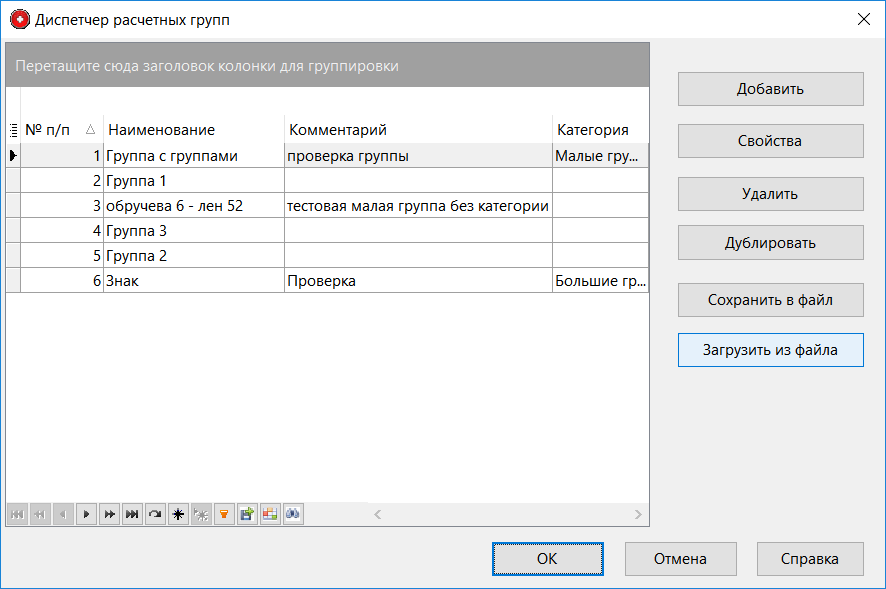Image resolution: width=886 pixels, height=589 pixels.
Task: Jump to last record in navigator
Action: [132, 514]
